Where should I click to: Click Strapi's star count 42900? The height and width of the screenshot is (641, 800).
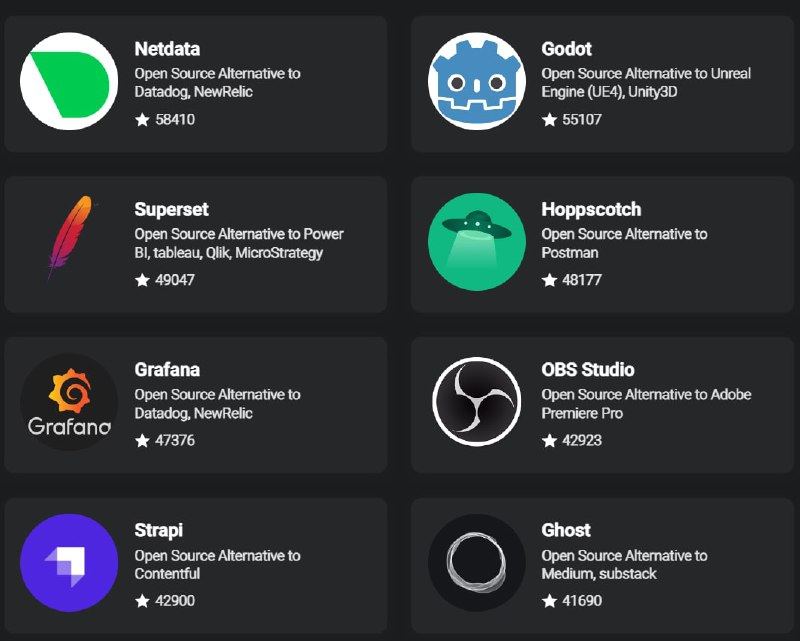tap(175, 601)
